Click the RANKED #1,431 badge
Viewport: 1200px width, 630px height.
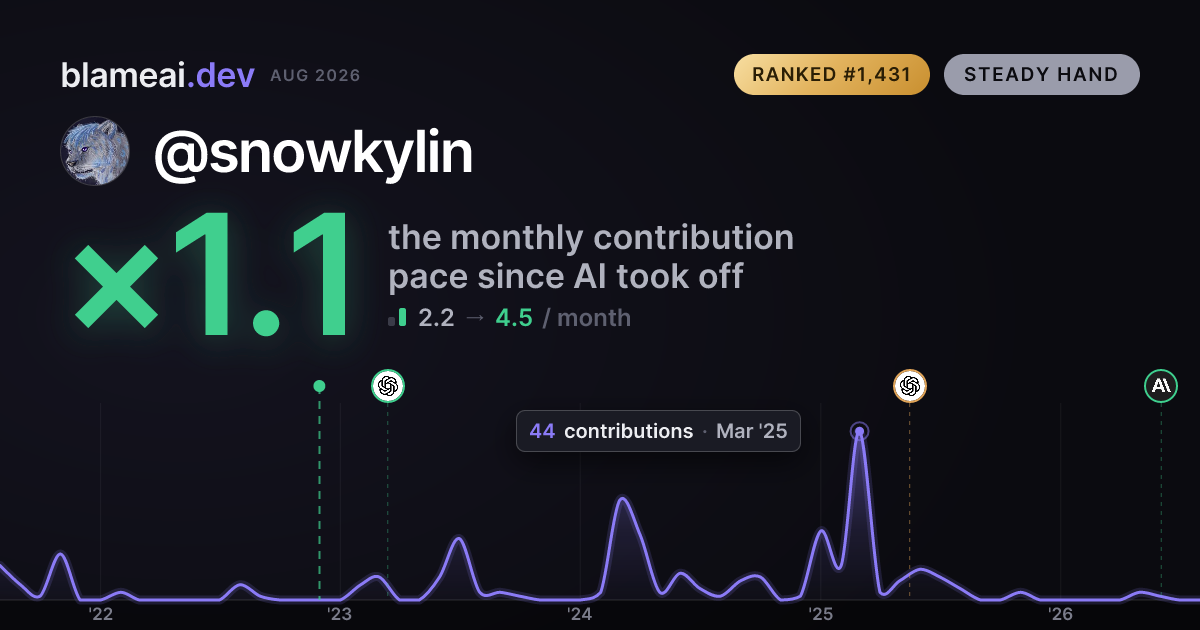pos(832,75)
